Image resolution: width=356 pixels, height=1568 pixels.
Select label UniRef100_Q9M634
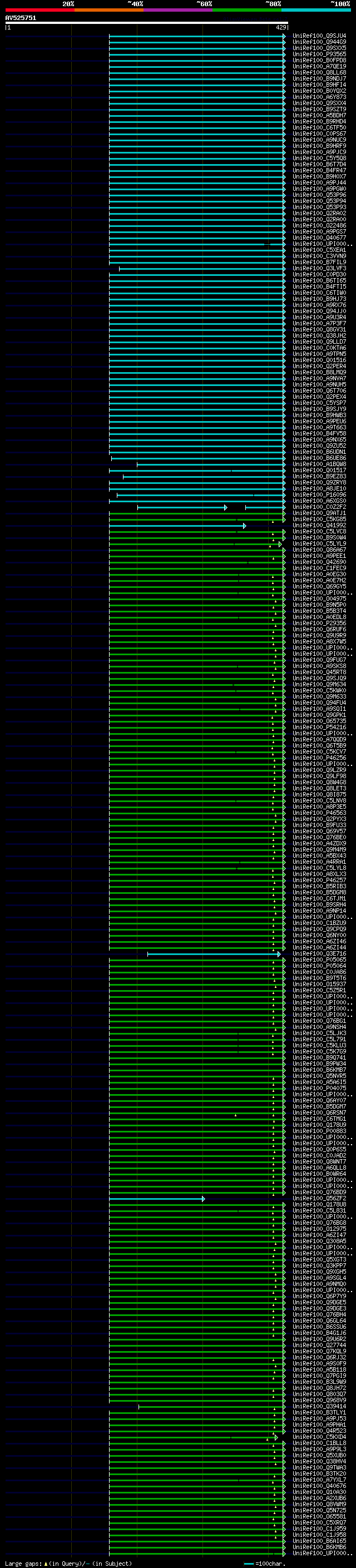[319, 684]
